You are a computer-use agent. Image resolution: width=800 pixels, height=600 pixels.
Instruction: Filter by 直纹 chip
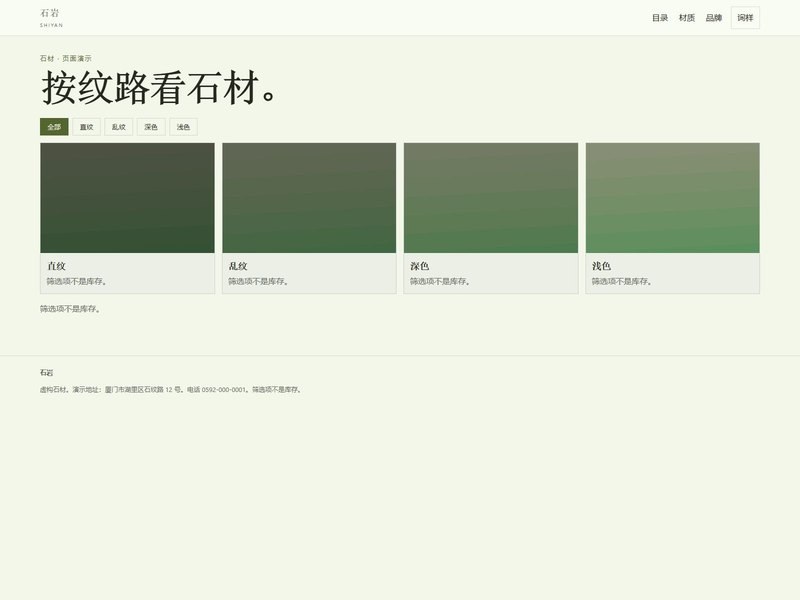pyautogui.click(x=87, y=127)
